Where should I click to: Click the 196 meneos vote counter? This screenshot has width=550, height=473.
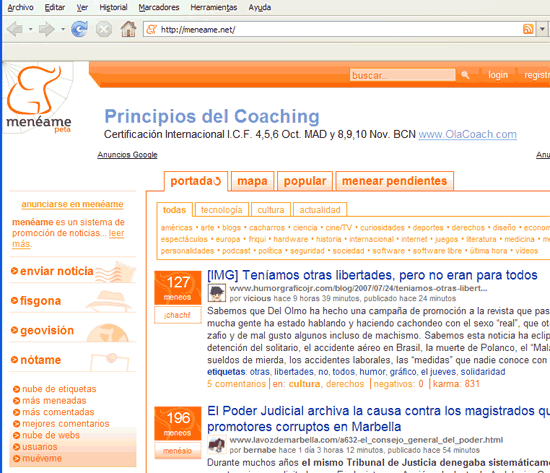[178, 424]
